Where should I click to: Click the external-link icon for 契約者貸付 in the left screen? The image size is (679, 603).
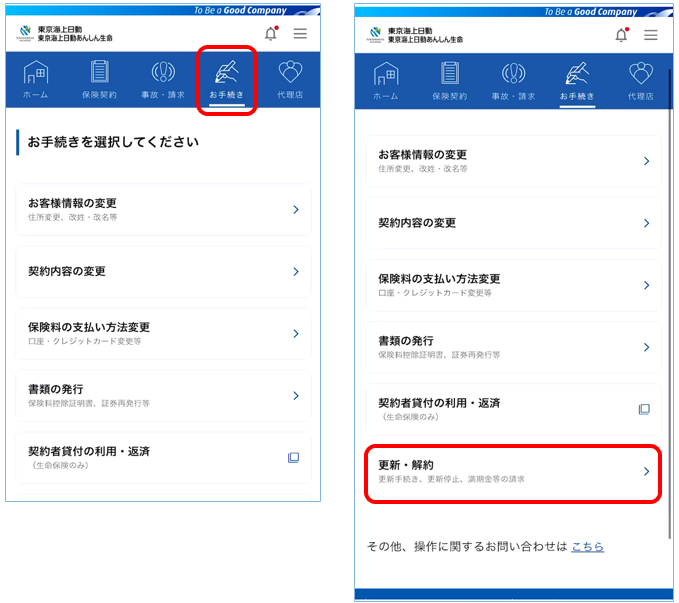tap(294, 457)
